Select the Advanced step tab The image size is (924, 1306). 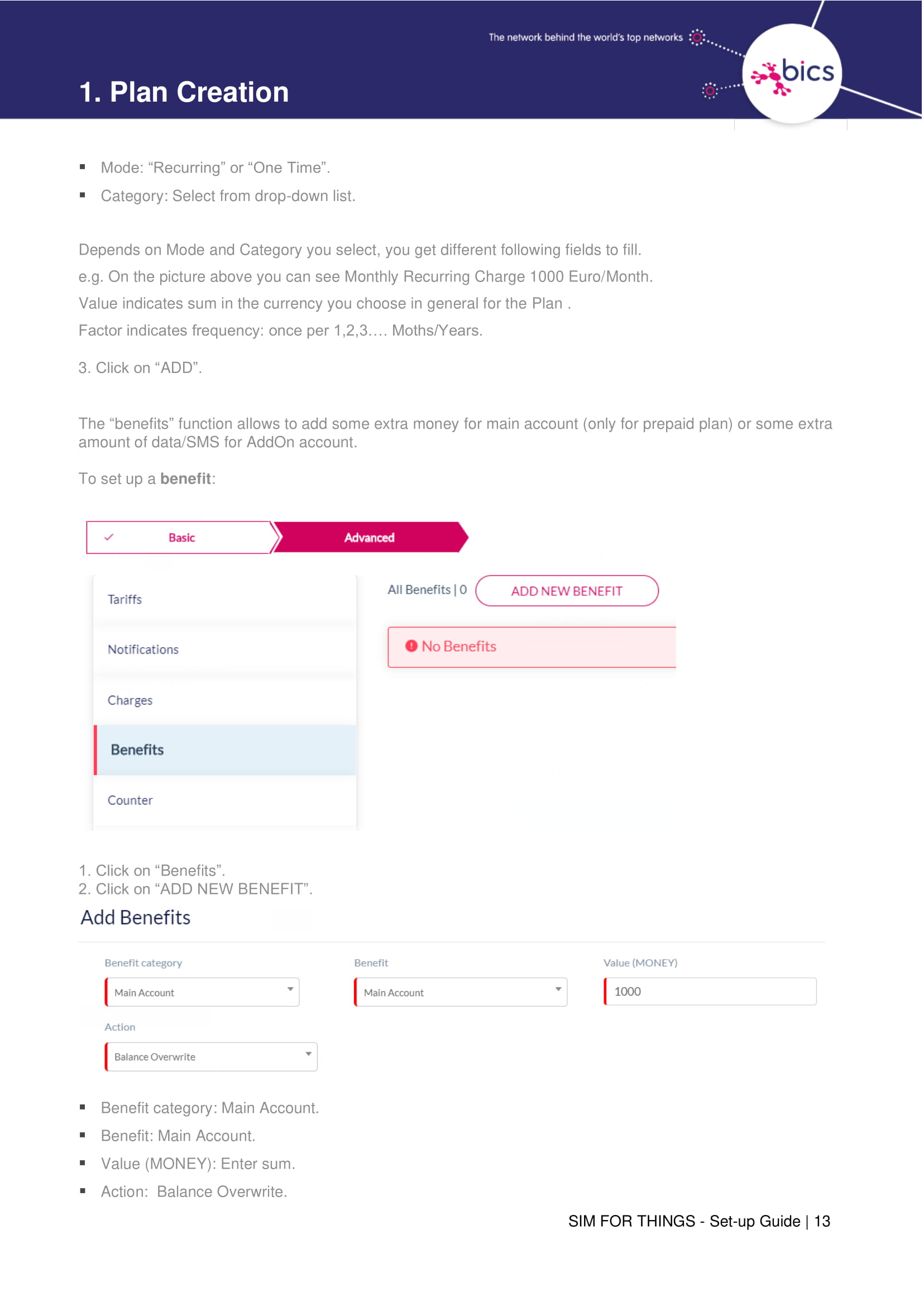(369, 538)
